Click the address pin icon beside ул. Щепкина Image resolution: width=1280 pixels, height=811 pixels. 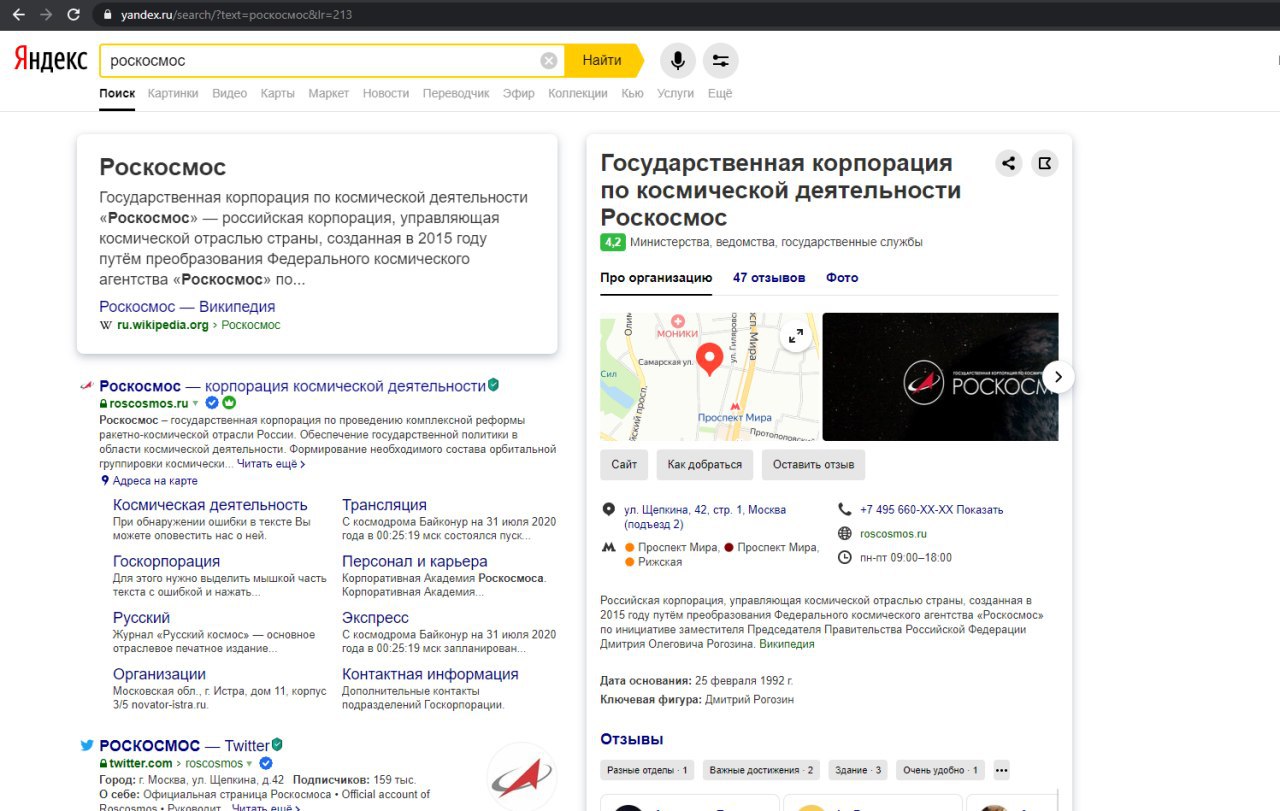[608, 509]
